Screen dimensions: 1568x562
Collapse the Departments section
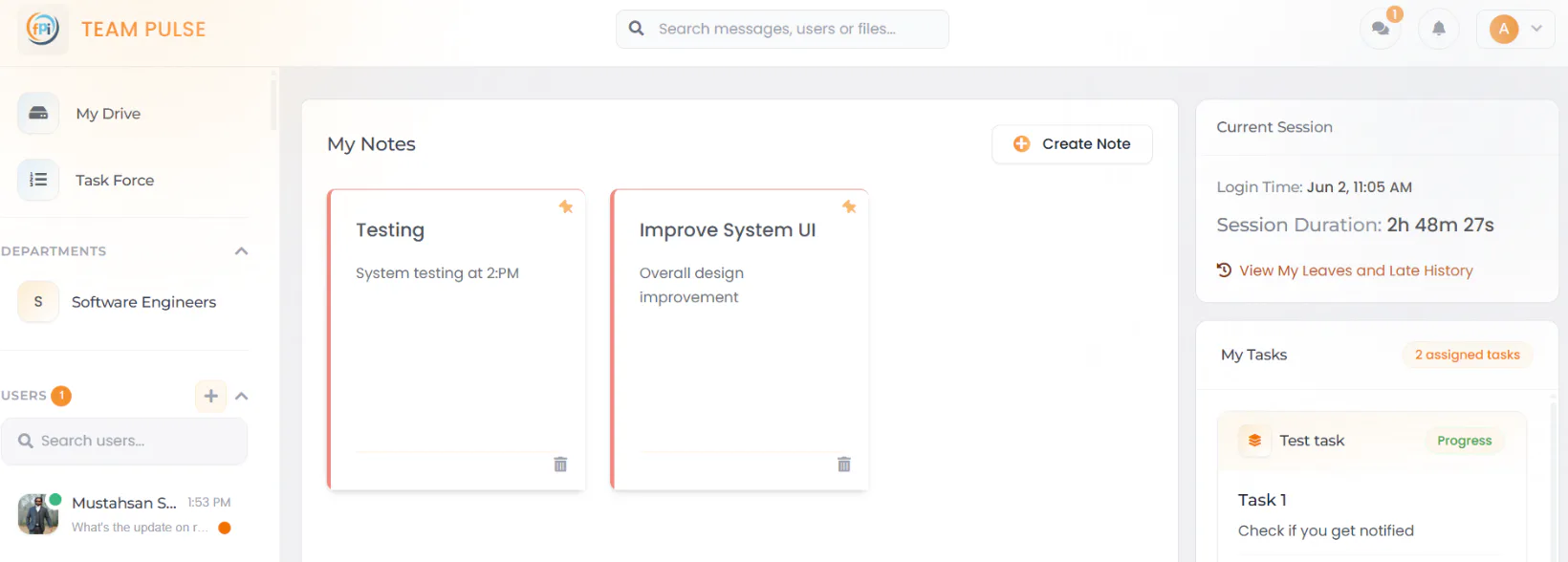point(241,251)
